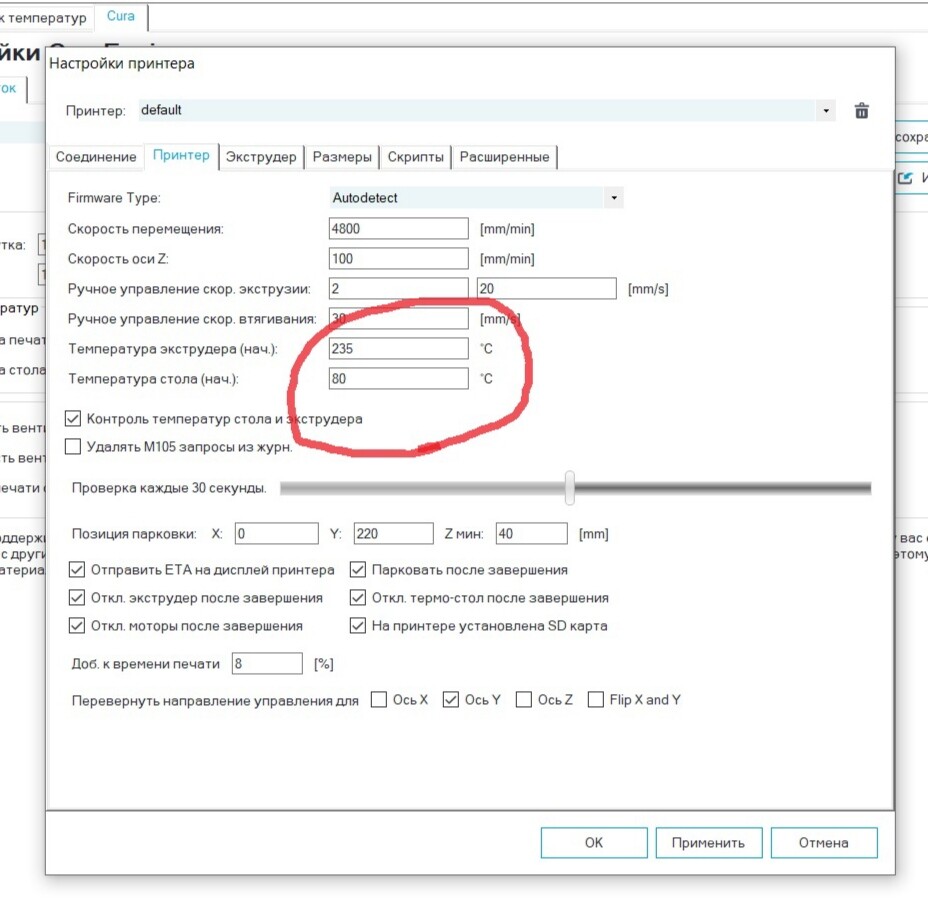Click the Скорость оси Z field

(x=398, y=259)
